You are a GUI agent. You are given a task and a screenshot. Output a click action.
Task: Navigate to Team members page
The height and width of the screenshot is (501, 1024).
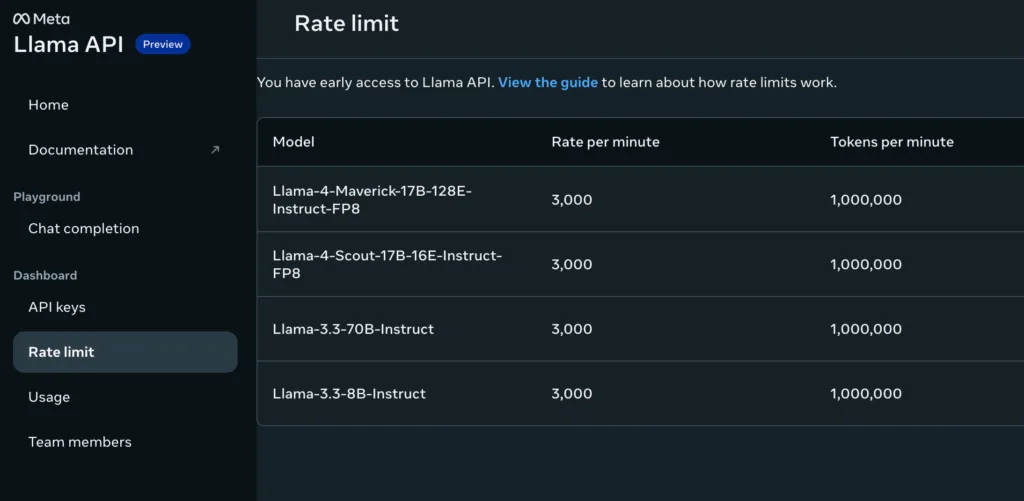79,442
